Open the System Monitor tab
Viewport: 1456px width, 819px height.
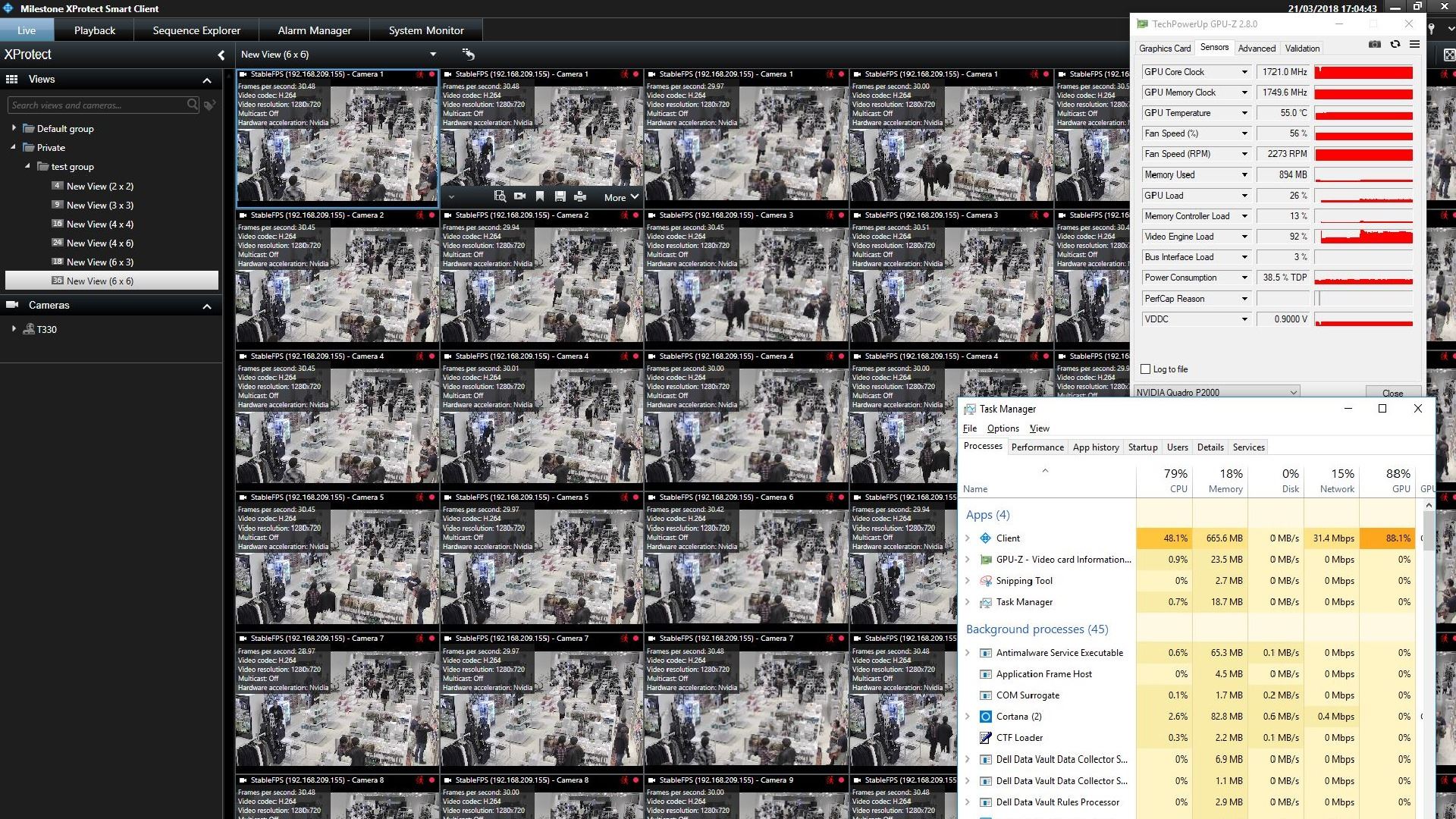426,30
